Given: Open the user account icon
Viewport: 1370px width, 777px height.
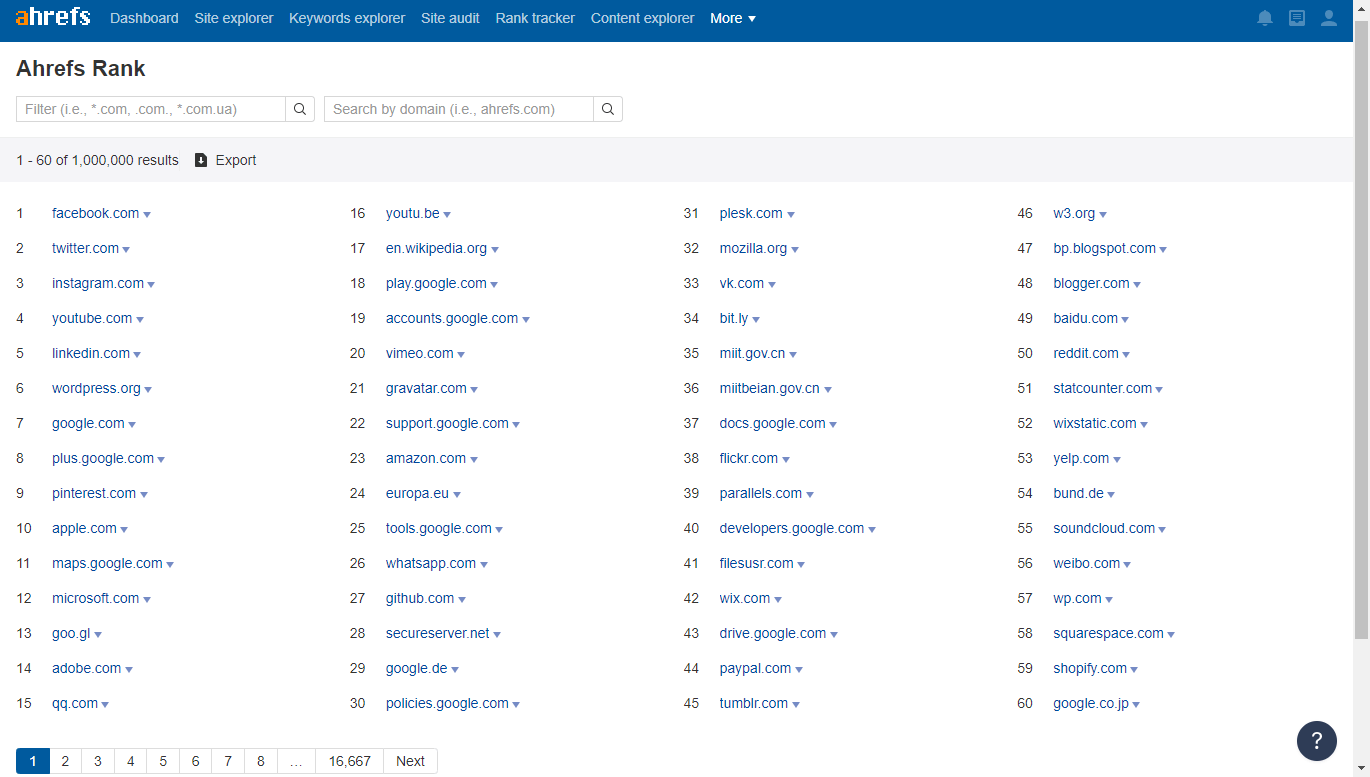Looking at the screenshot, I should [x=1329, y=18].
